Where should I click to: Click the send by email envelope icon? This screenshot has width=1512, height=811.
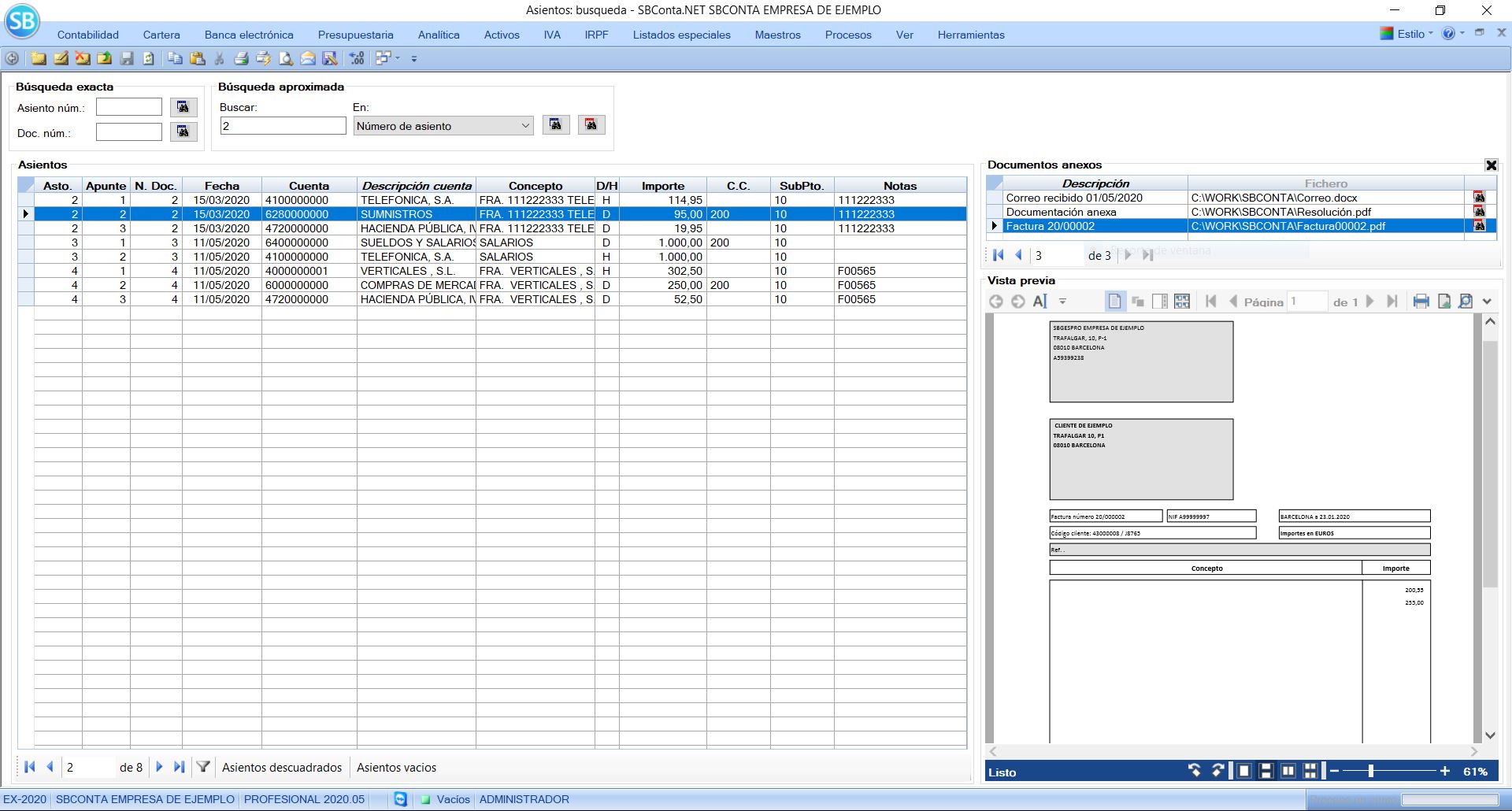(x=308, y=58)
